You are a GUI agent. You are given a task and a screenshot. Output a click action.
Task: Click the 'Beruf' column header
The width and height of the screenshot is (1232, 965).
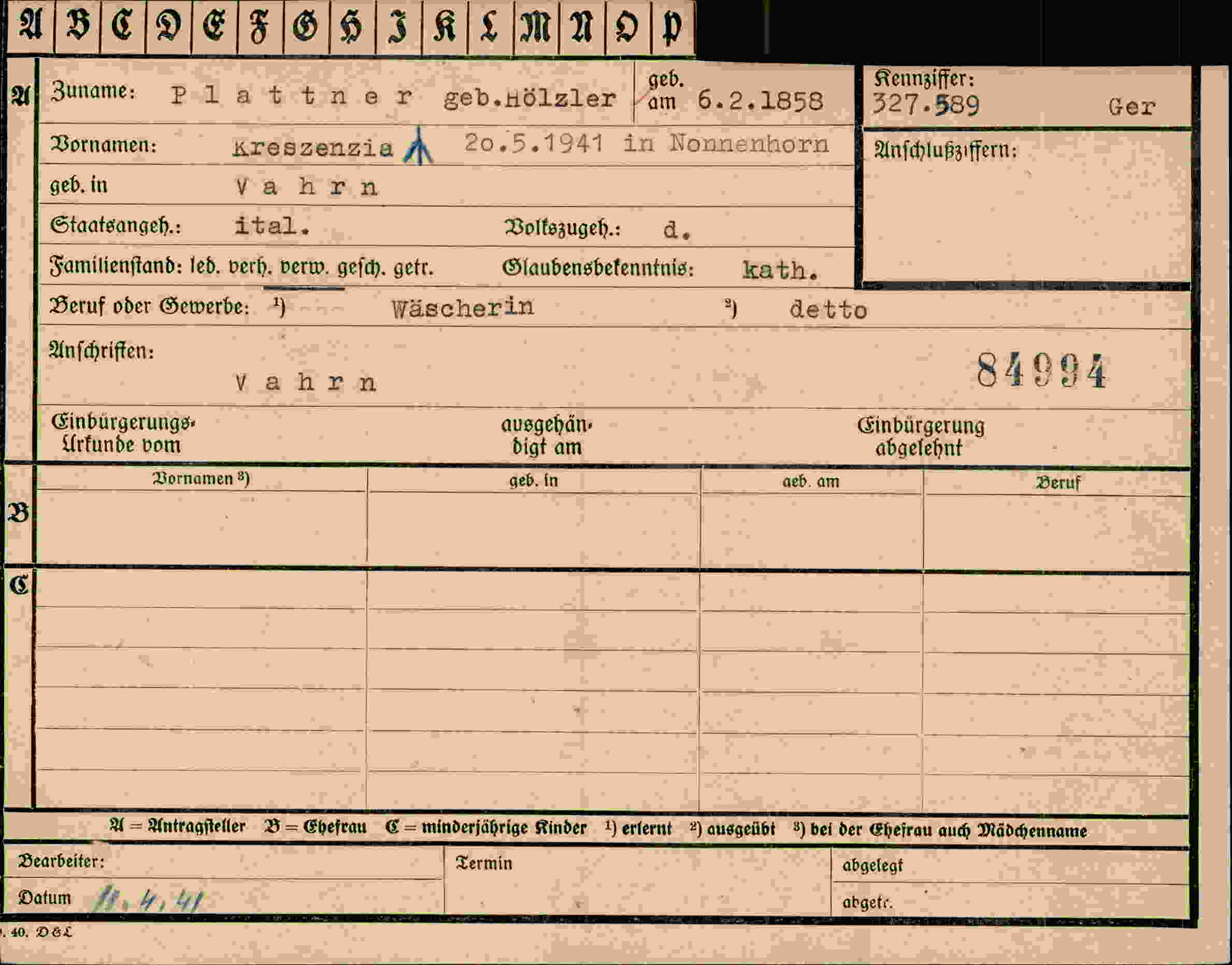(1058, 483)
